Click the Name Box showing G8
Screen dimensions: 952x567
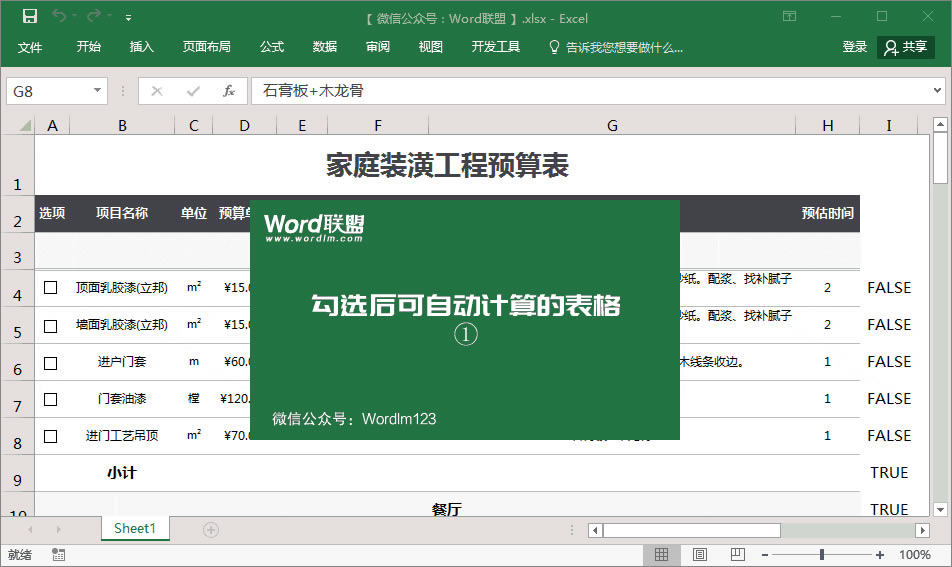51,91
